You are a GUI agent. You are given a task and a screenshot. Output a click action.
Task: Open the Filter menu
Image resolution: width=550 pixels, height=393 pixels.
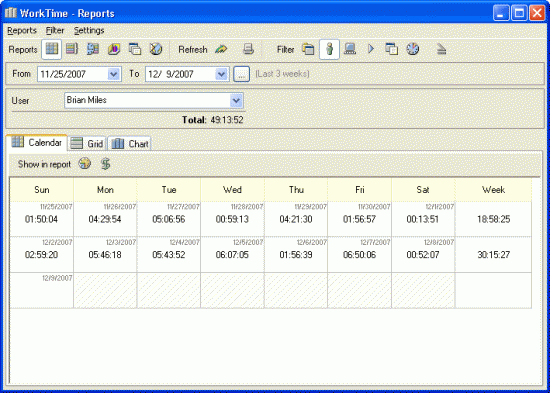[55, 31]
